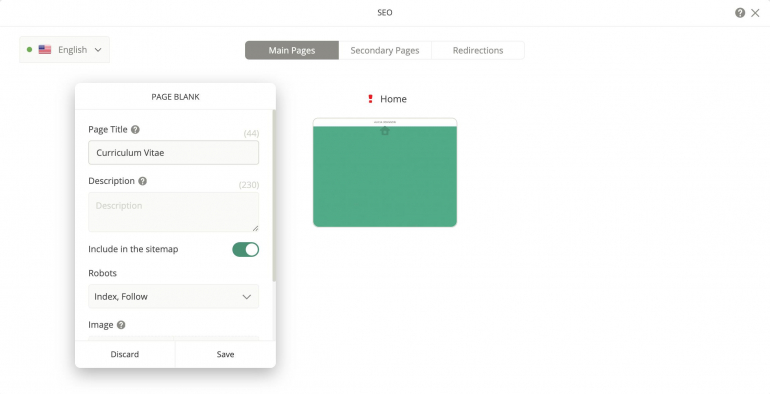This screenshot has height=394, width=770.
Task: Show help for Page Title
Action: coord(135,130)
